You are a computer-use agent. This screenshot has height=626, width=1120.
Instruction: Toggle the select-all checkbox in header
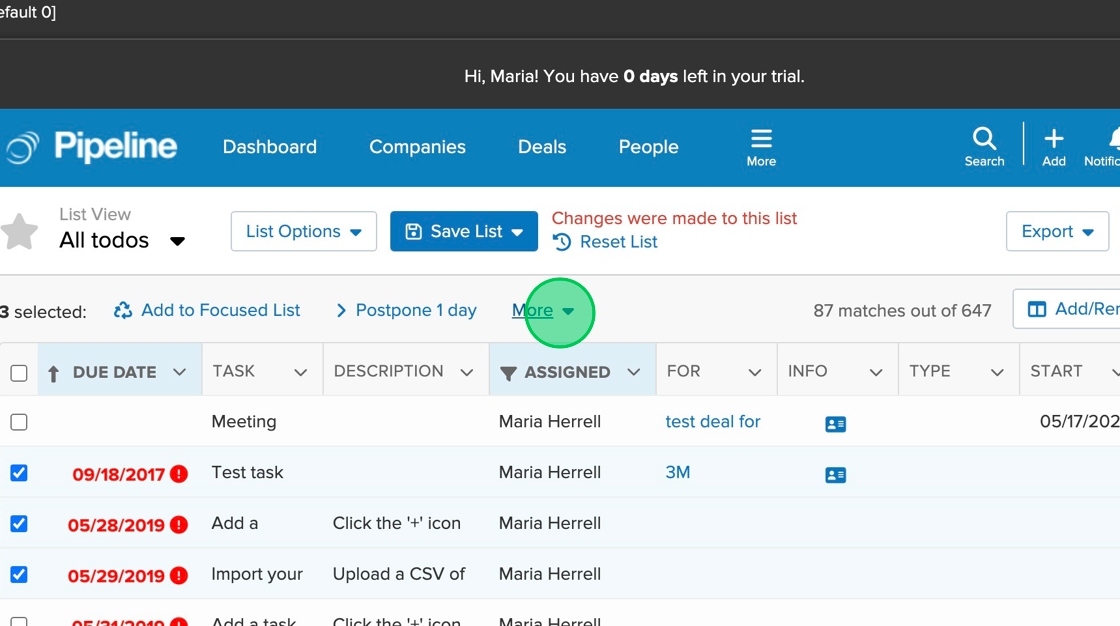click(x=19, y=373)
